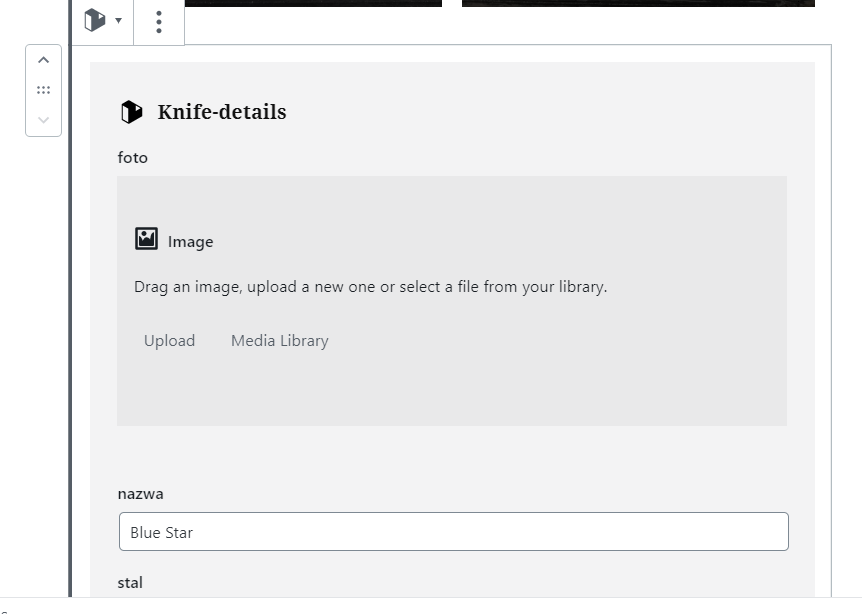Click the Knife-details block type icon in toolbar
This screenshot has height=614, width=862.
[96, 21]
